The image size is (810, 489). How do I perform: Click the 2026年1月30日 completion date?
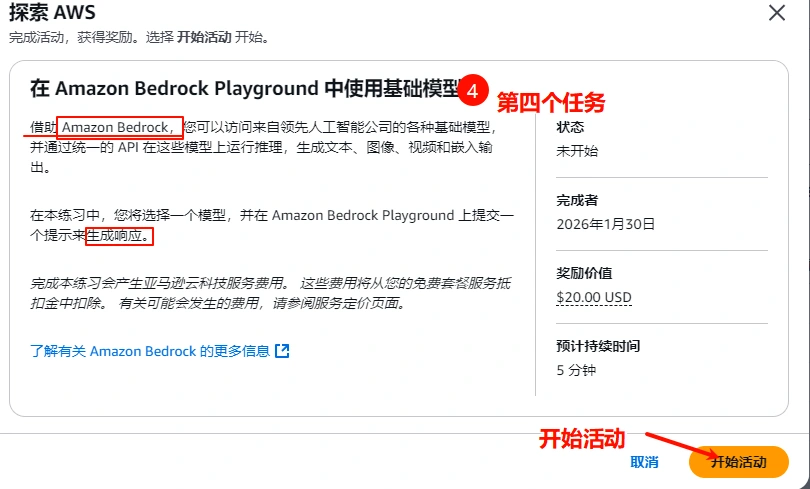(x=606, y=225)
